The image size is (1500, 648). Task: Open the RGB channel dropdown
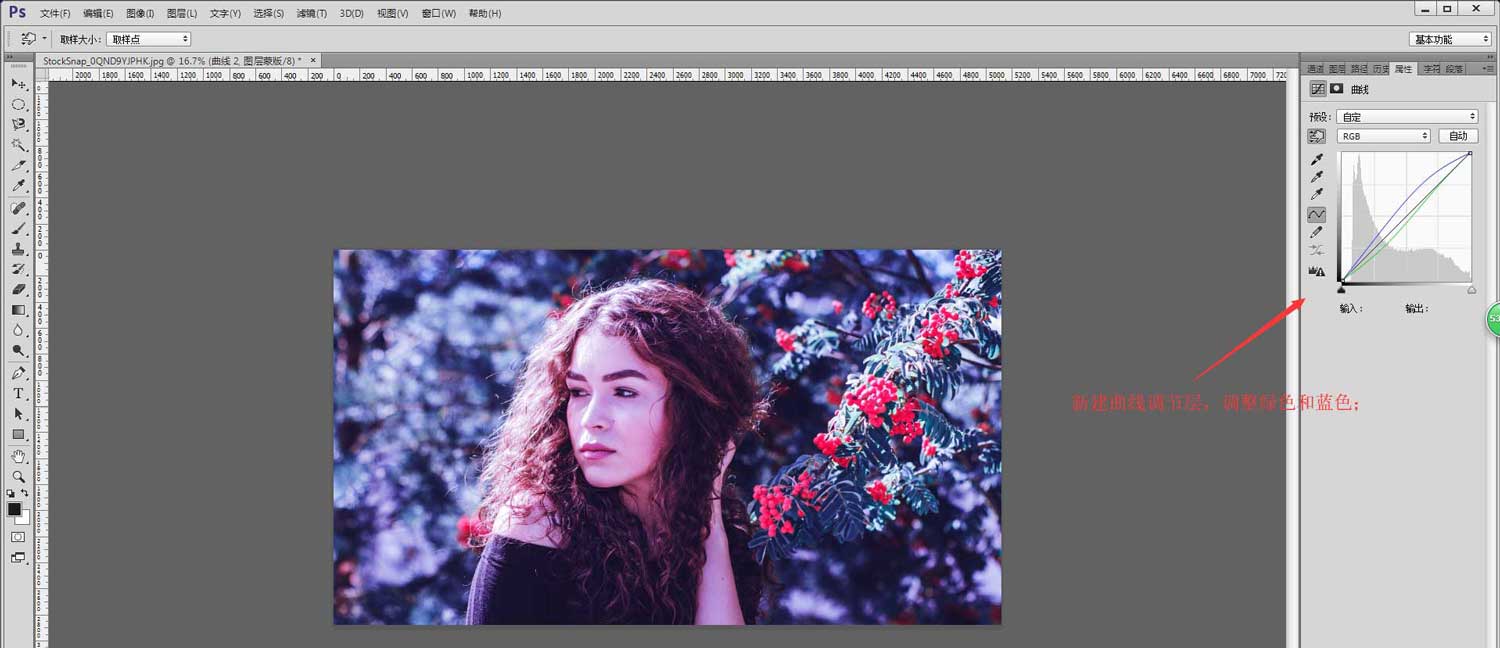point(1384,136)
